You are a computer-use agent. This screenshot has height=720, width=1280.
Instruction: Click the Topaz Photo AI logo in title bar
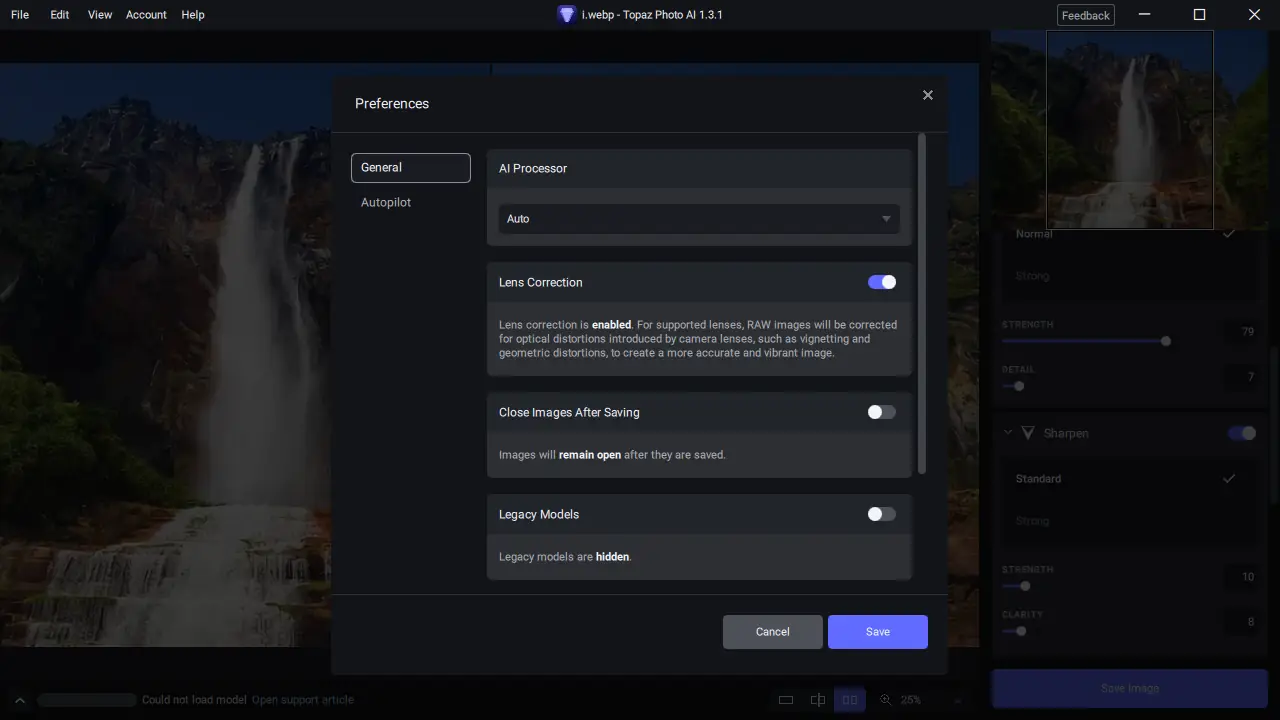tap(567, 15)
